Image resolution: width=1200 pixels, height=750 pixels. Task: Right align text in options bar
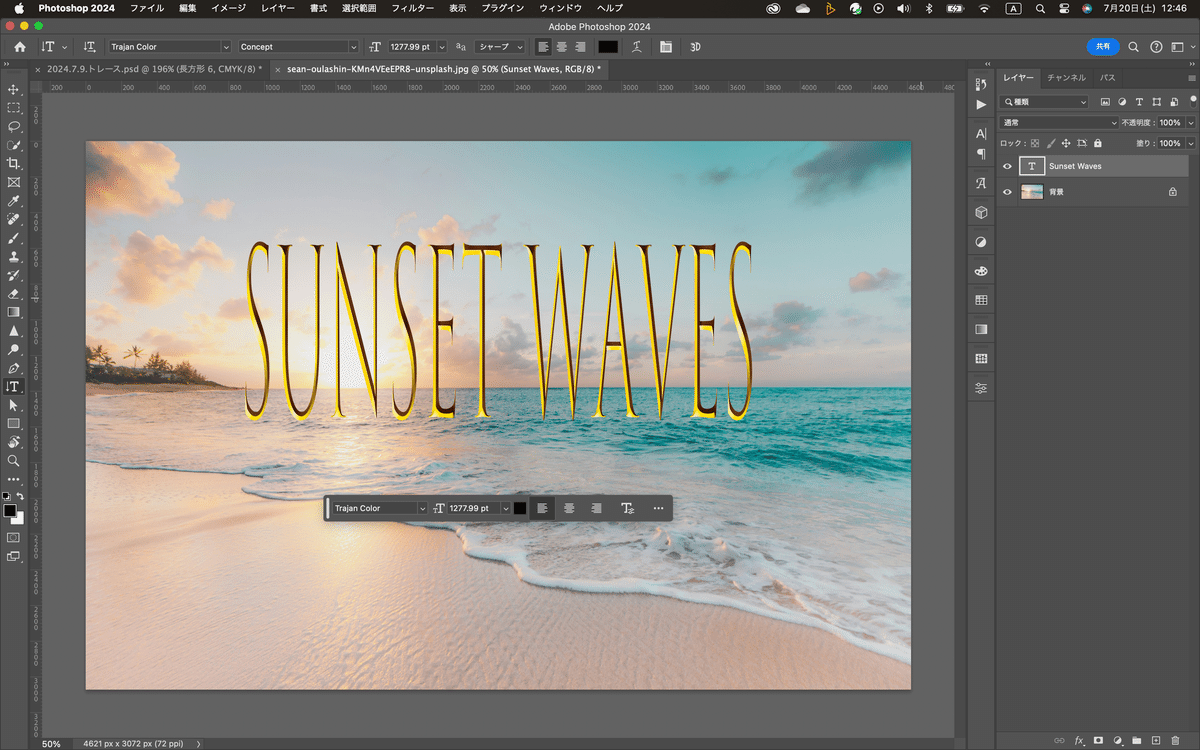[x=579, y=46]
